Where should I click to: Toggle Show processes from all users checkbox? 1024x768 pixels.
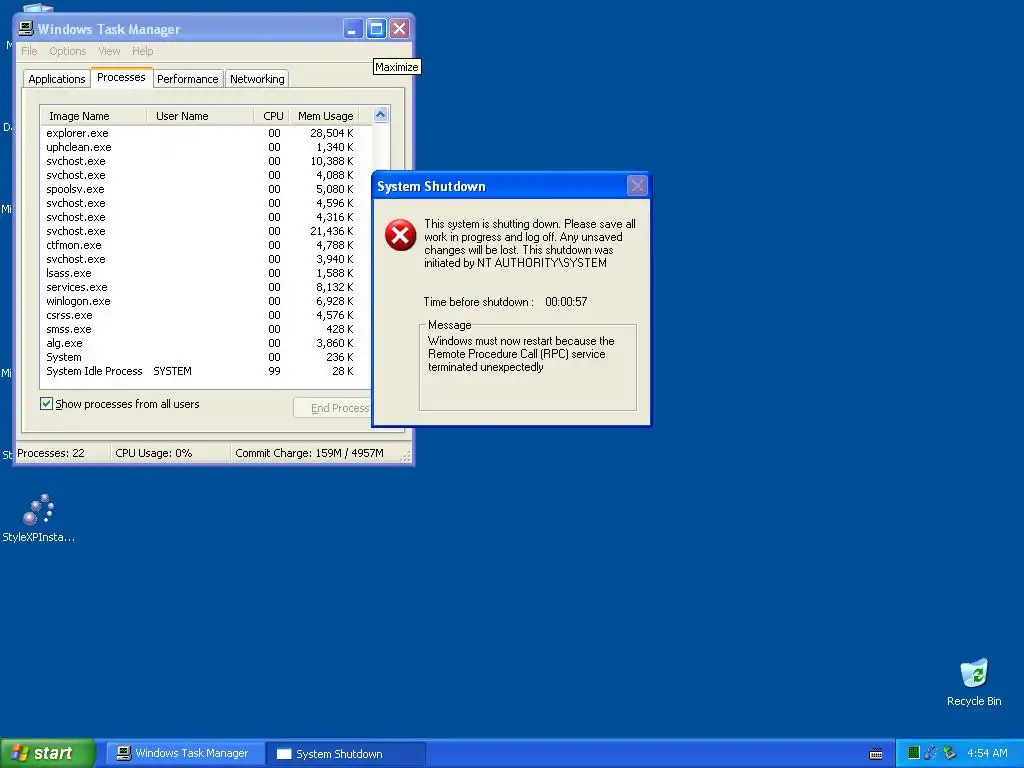pos(46,404)
